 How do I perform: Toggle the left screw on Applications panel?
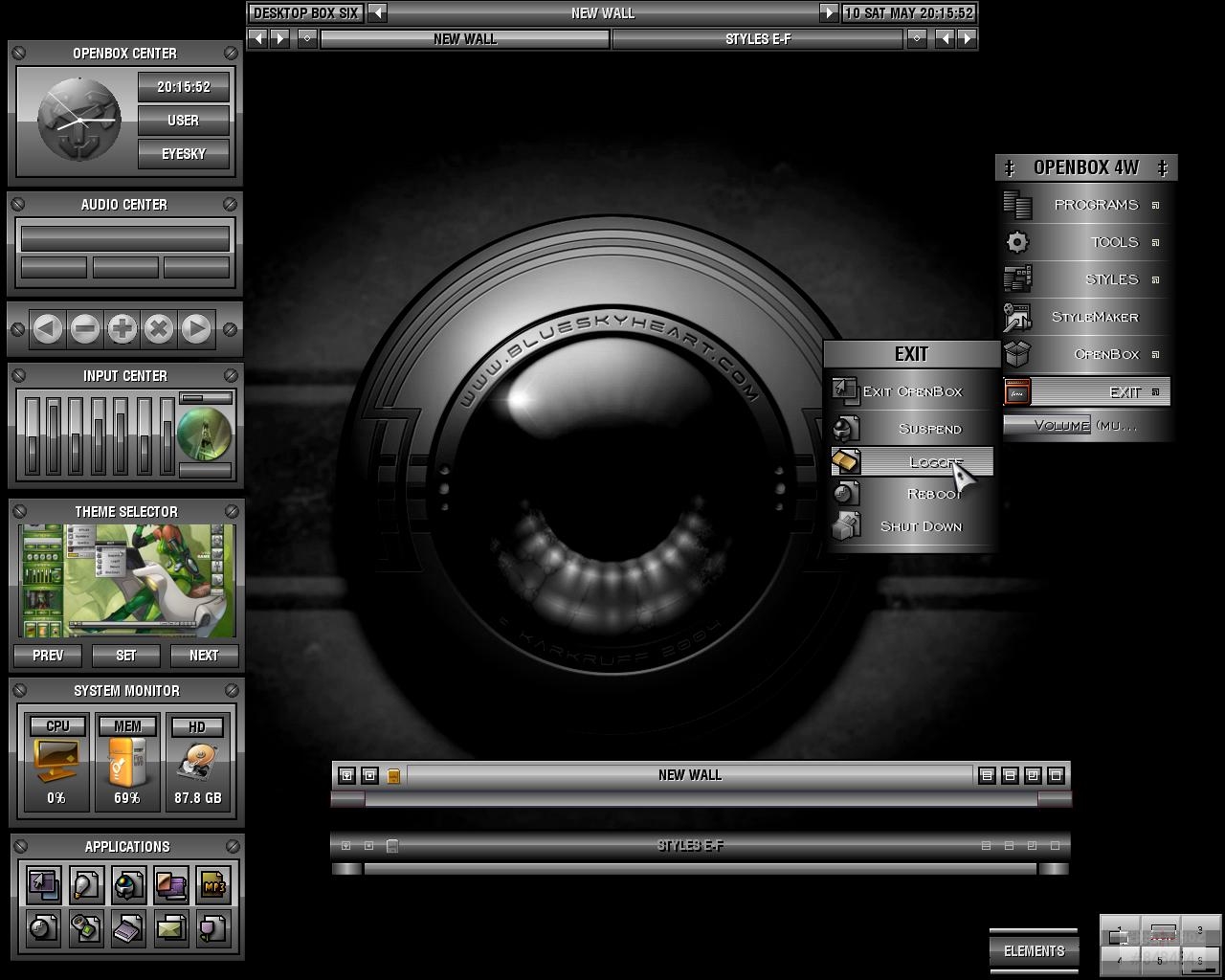click(x=20, y=846)
